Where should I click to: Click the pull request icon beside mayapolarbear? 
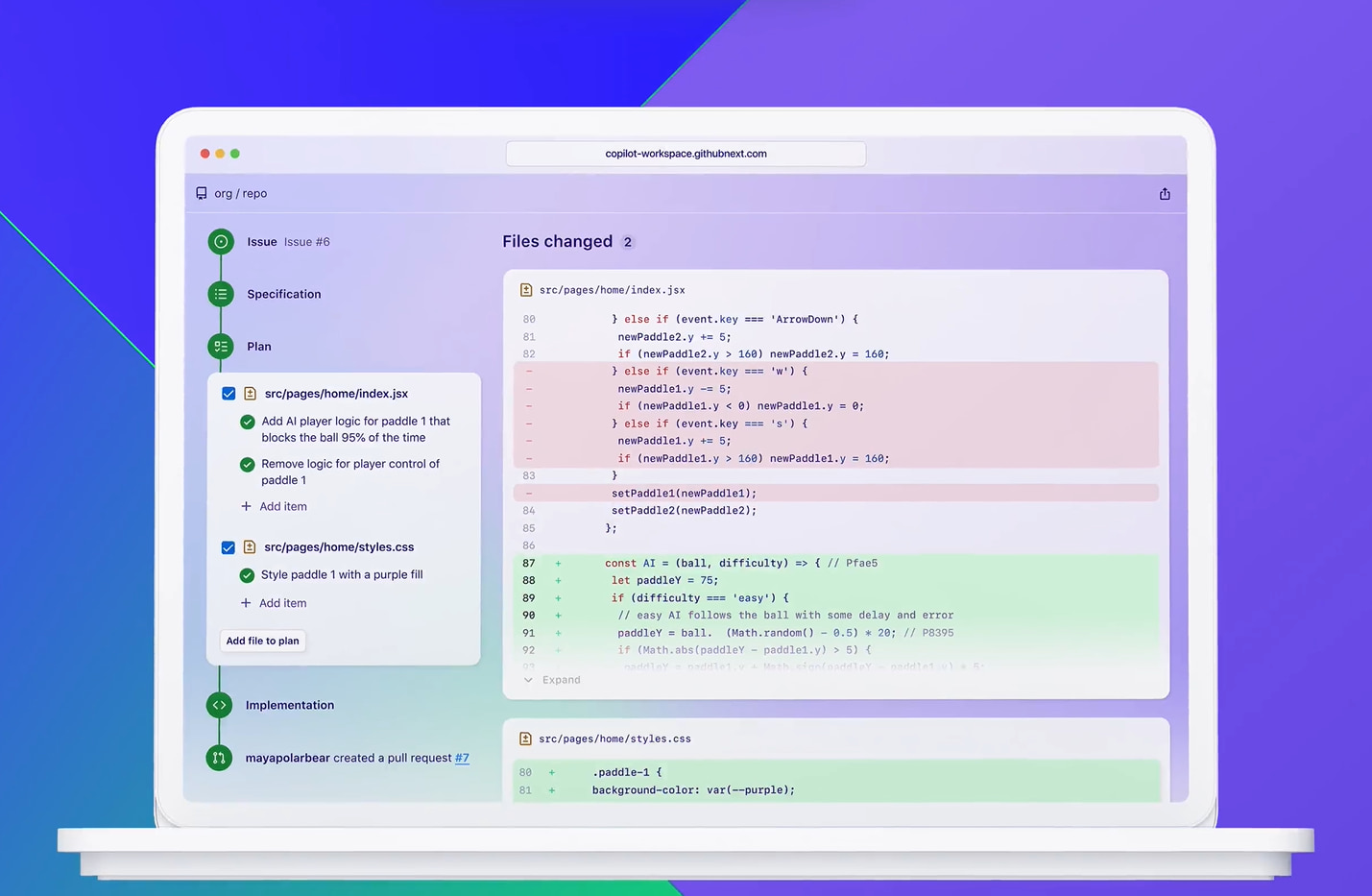pyautogui.click(x=219, y=758)
